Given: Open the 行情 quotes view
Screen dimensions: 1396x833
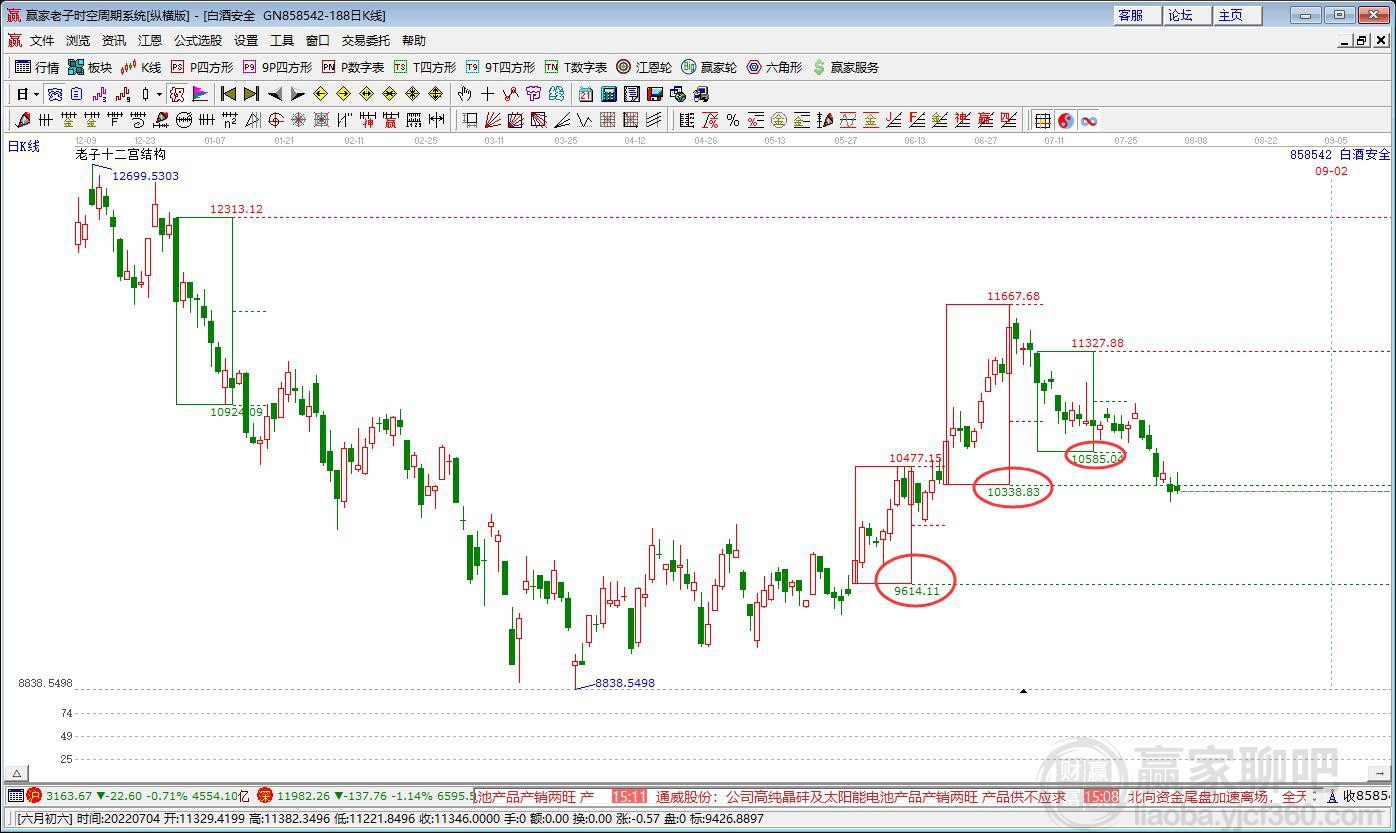Looking at the screenshot, I should point(37,67).
